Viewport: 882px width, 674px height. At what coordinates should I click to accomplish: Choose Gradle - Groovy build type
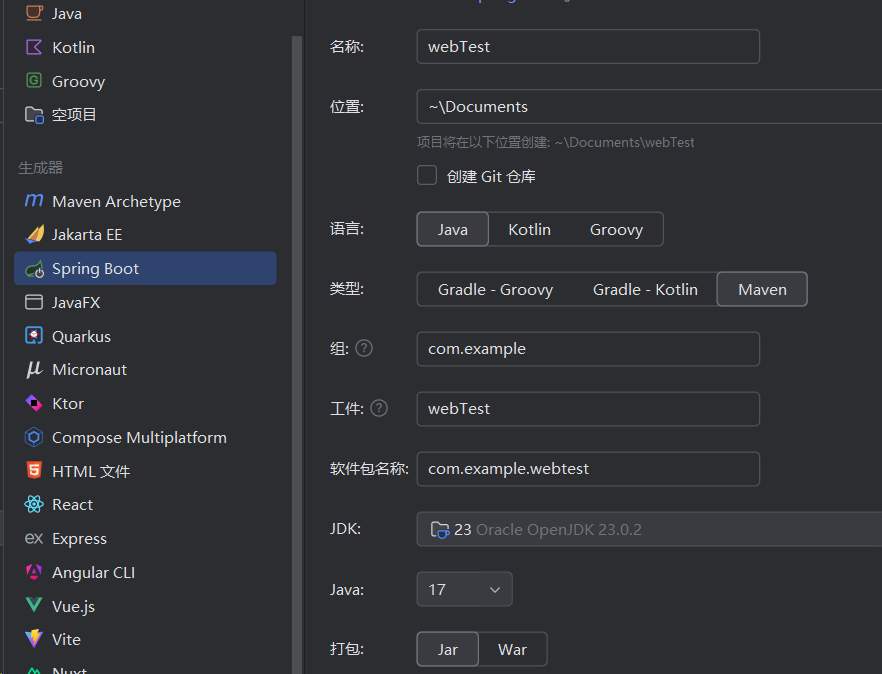coord(496,289)
